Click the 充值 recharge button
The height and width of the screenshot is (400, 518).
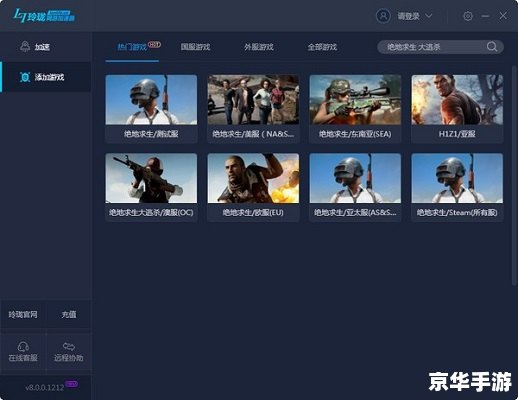point(69,314)
